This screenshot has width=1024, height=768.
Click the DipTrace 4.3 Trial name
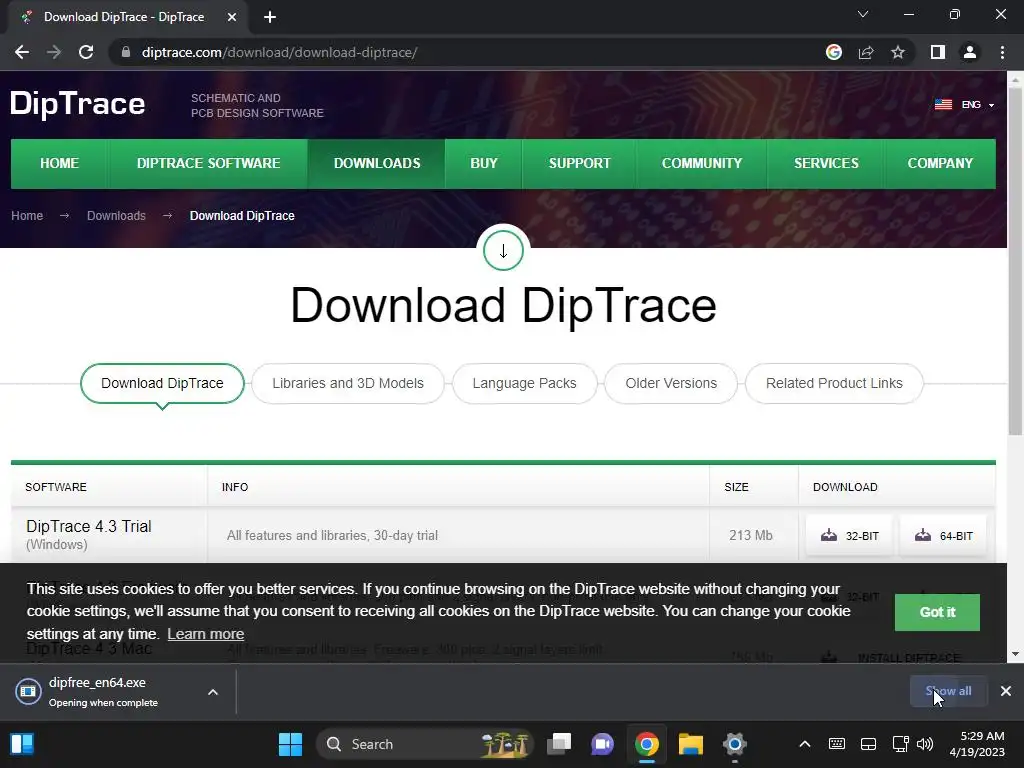(89, 526)
